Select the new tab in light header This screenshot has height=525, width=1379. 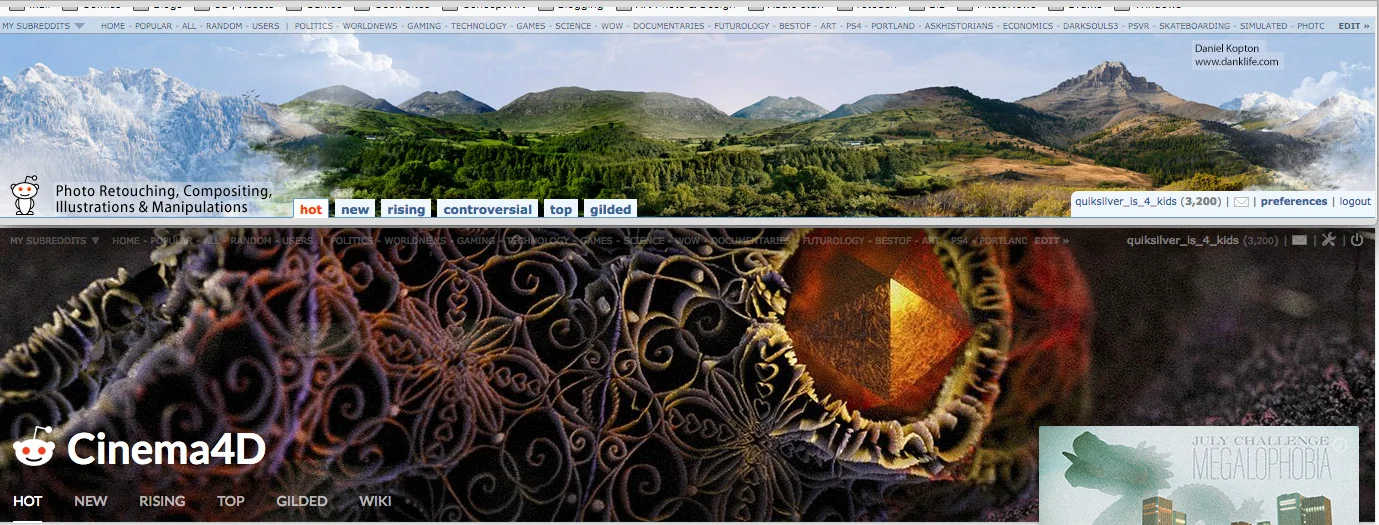(x=355, y=209)
